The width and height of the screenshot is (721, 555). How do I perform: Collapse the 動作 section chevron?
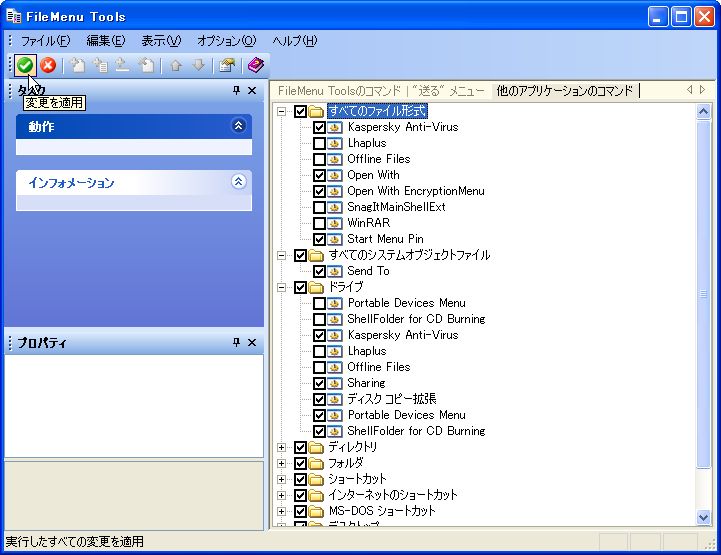(x=238, y=126)
